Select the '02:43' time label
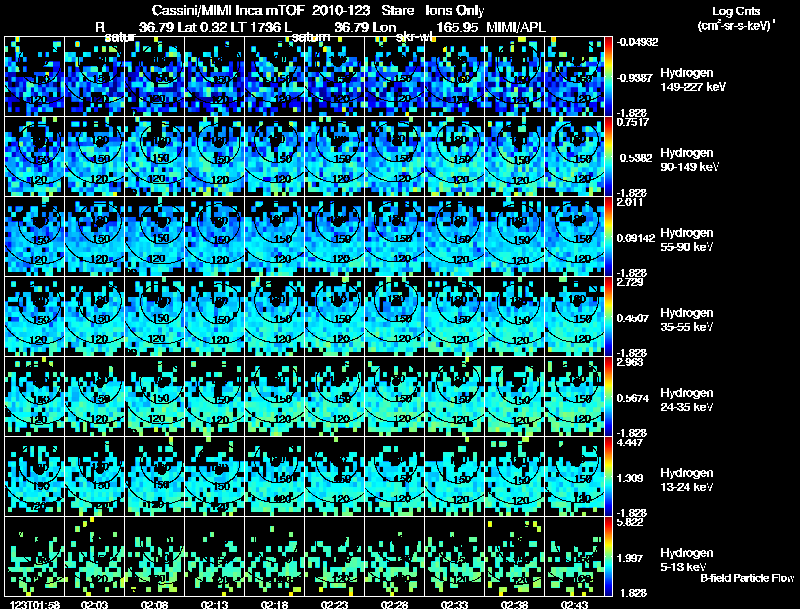The width and height of the screenshot is (800, 609). click(x=574, y=605)
